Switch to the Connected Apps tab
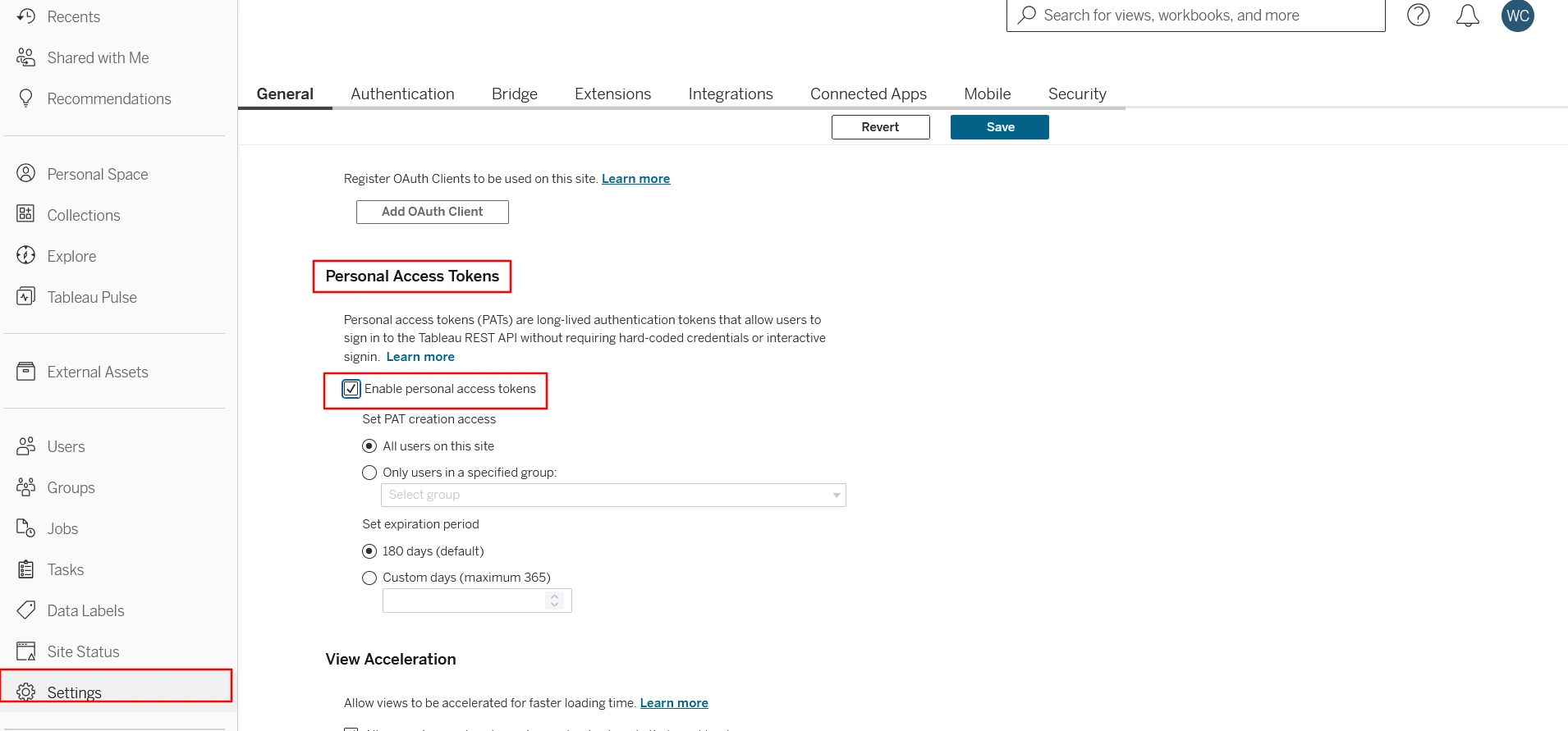The width and height of the screenshot is (1568, 731). coord(869,94)
